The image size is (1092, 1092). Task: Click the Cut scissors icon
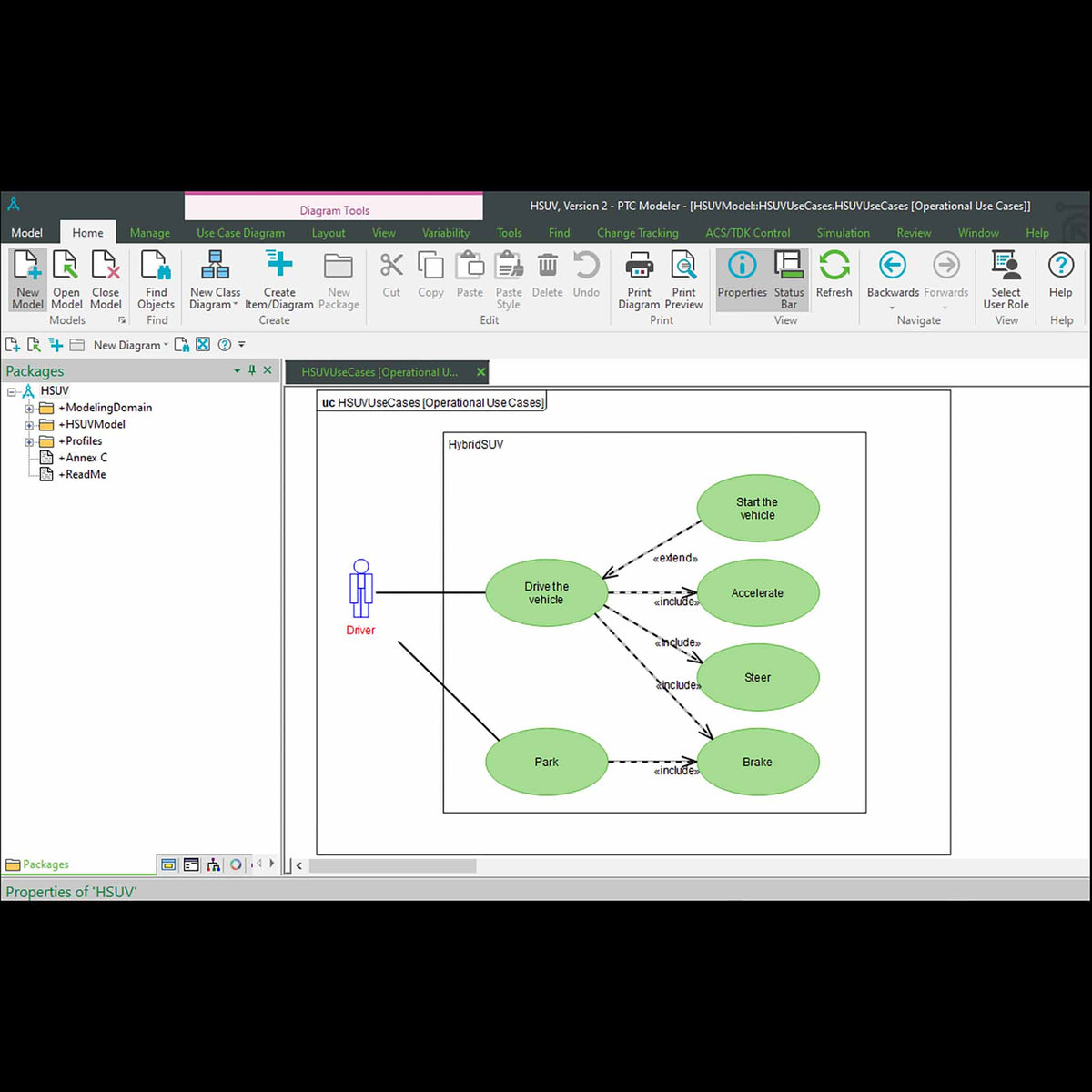click(x=391, y=265)
